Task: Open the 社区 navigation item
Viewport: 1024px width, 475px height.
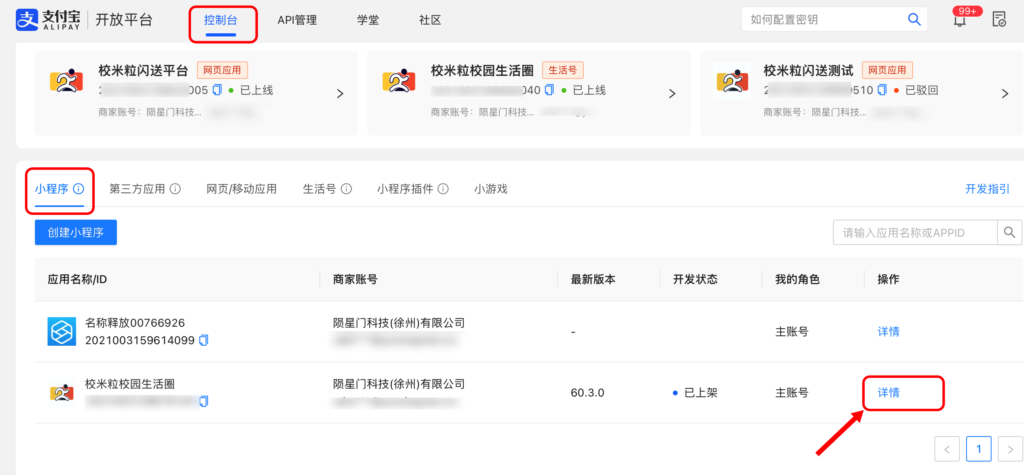Action: point(430,20)
